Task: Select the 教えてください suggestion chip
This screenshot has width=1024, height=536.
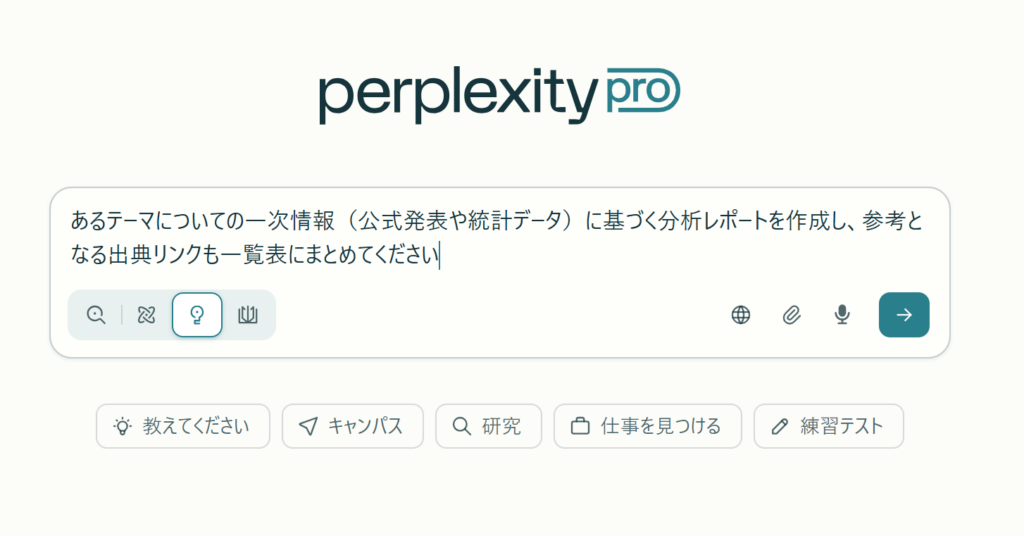Action: (x=183, y=426)
